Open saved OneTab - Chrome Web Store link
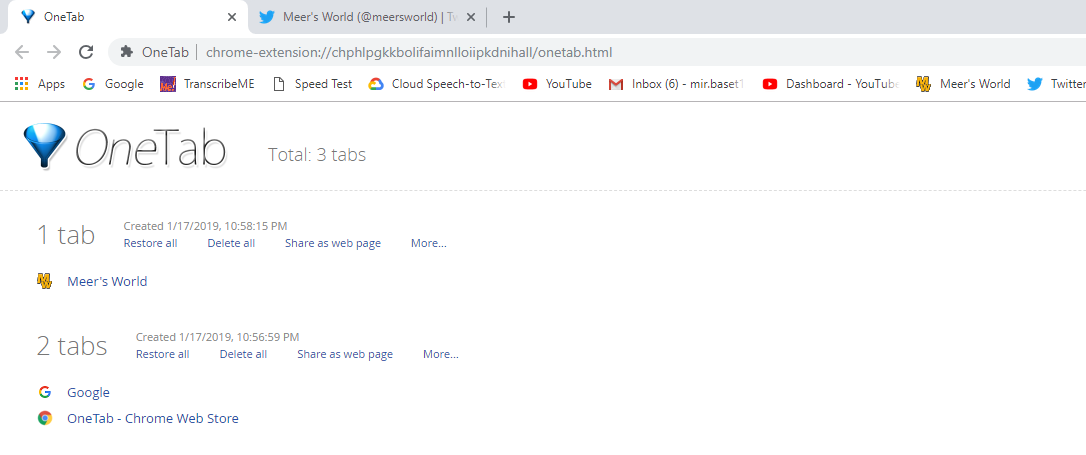The image size is (1086, 455). pos(152,418)
